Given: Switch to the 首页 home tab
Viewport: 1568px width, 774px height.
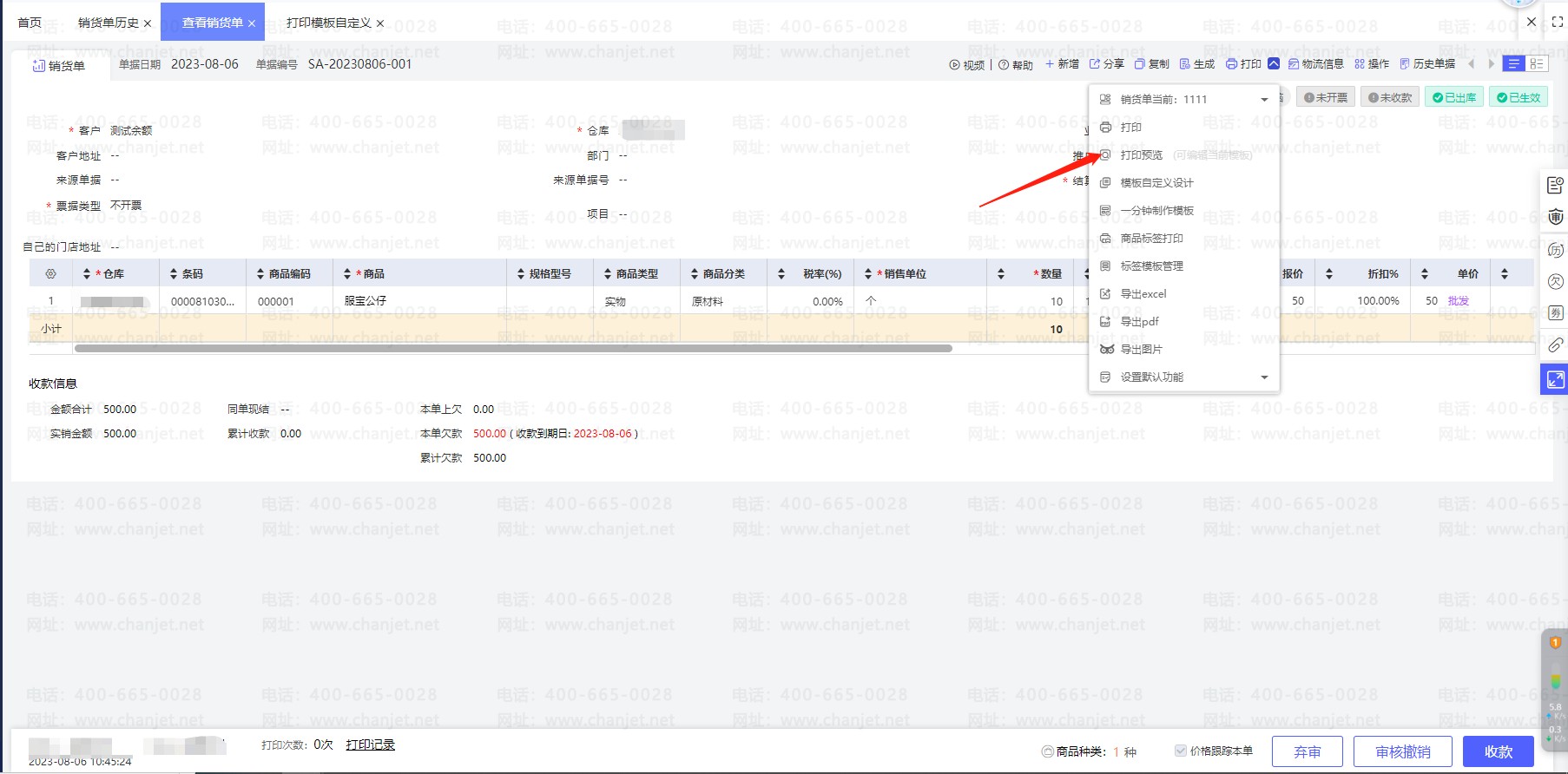Looking at the screenshot, I should 30,23.
